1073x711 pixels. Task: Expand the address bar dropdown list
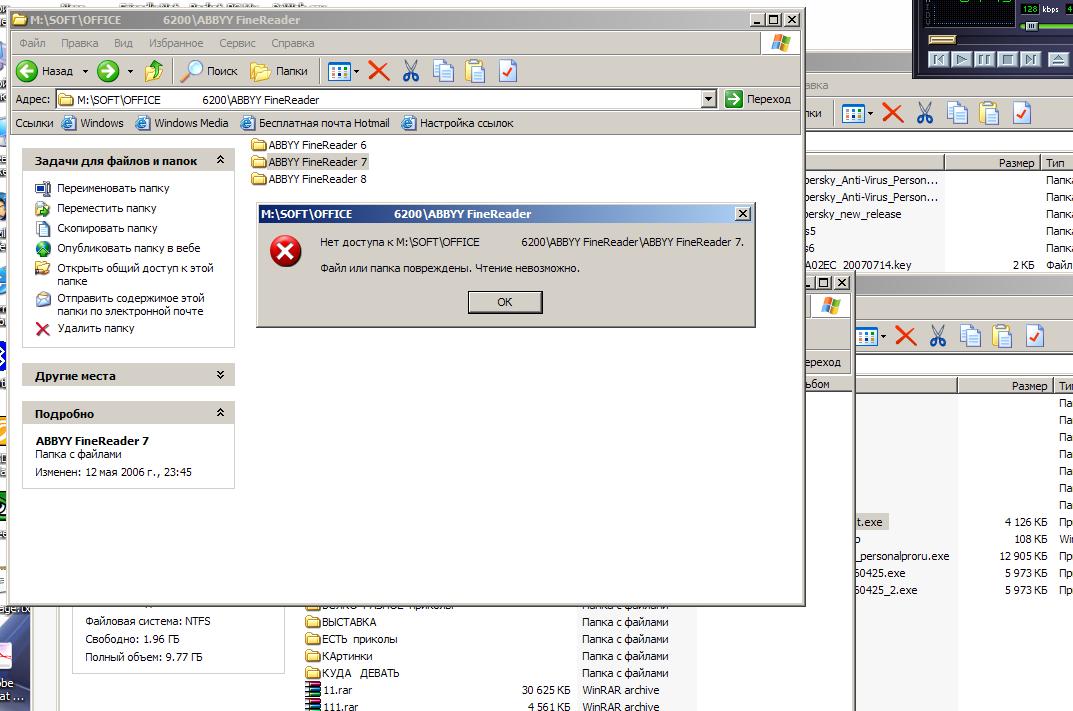pos(709,99)
